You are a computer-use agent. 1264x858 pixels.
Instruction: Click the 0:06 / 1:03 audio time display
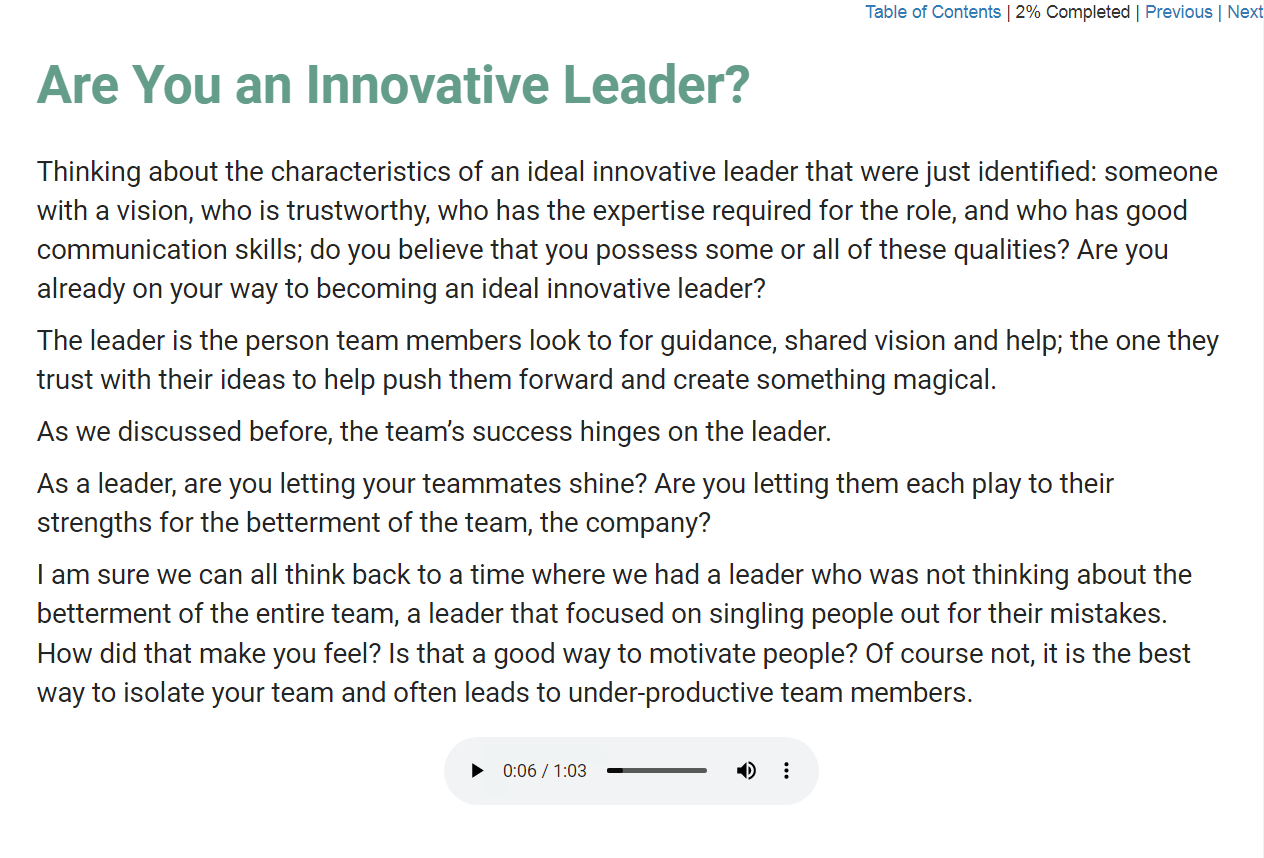pos(545,771)
